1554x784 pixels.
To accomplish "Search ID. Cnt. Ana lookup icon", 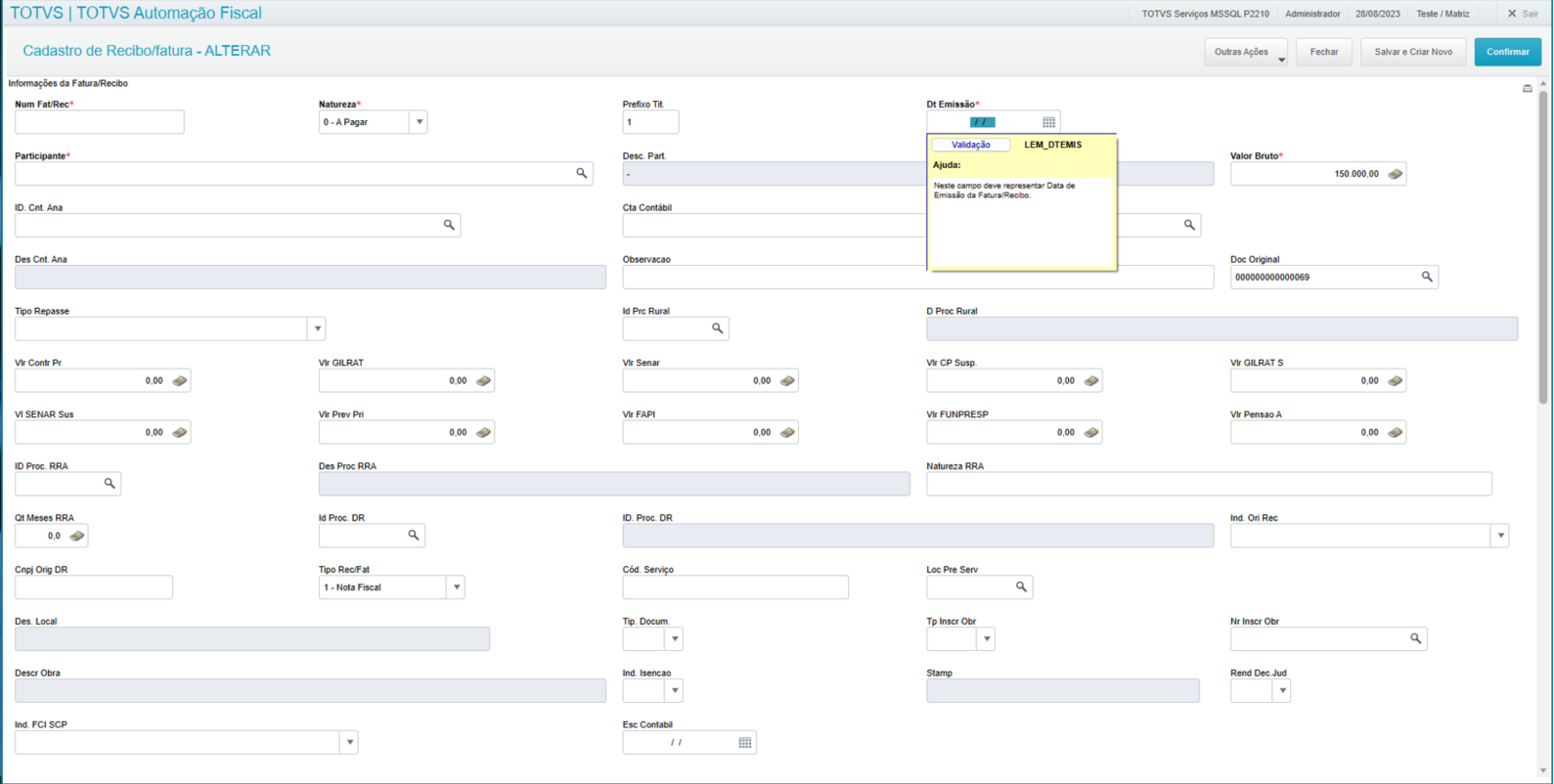I will [x=449, y=225].
